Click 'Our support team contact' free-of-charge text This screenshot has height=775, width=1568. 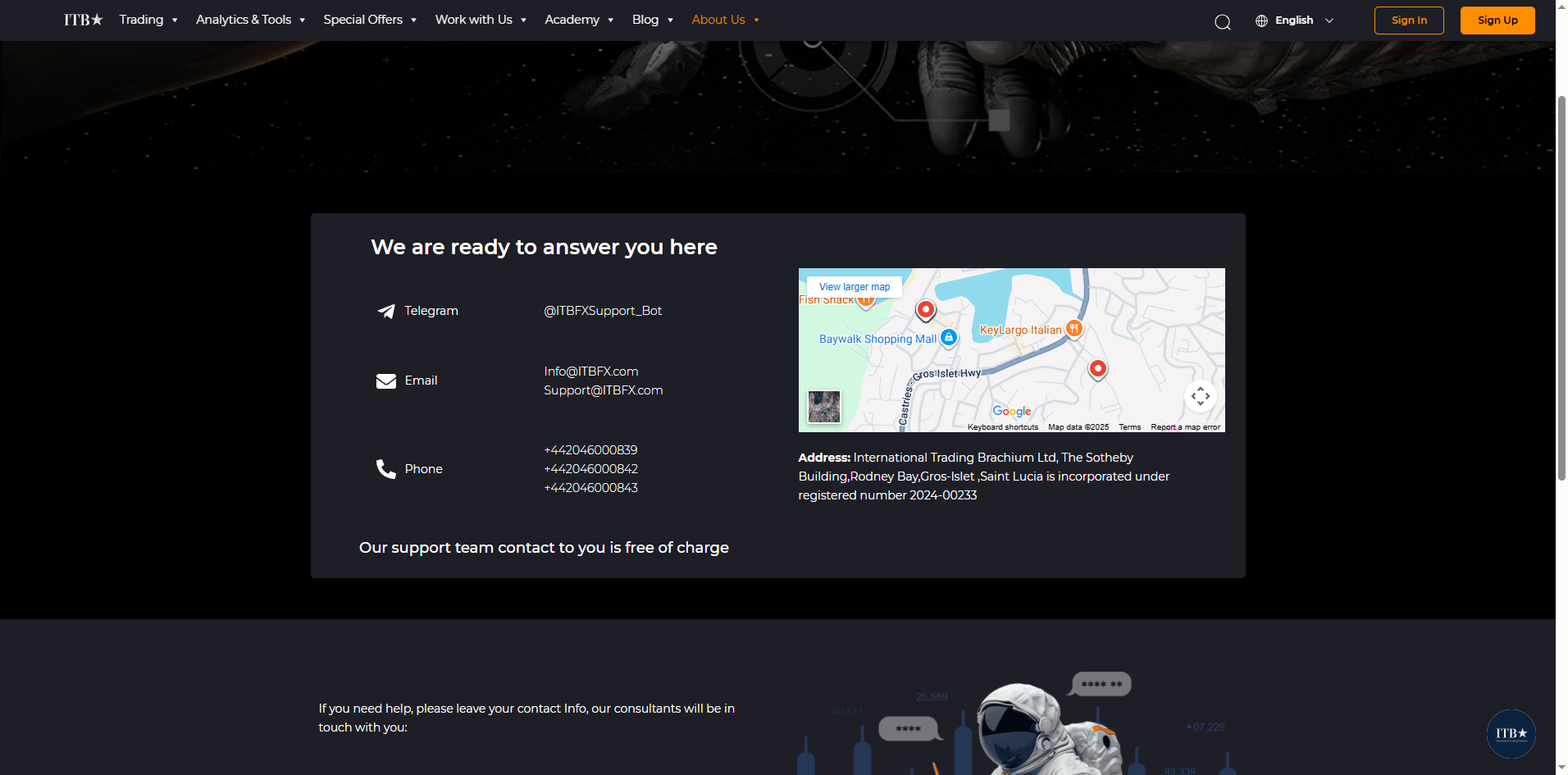pyautogui.click(x=544, y=548)
